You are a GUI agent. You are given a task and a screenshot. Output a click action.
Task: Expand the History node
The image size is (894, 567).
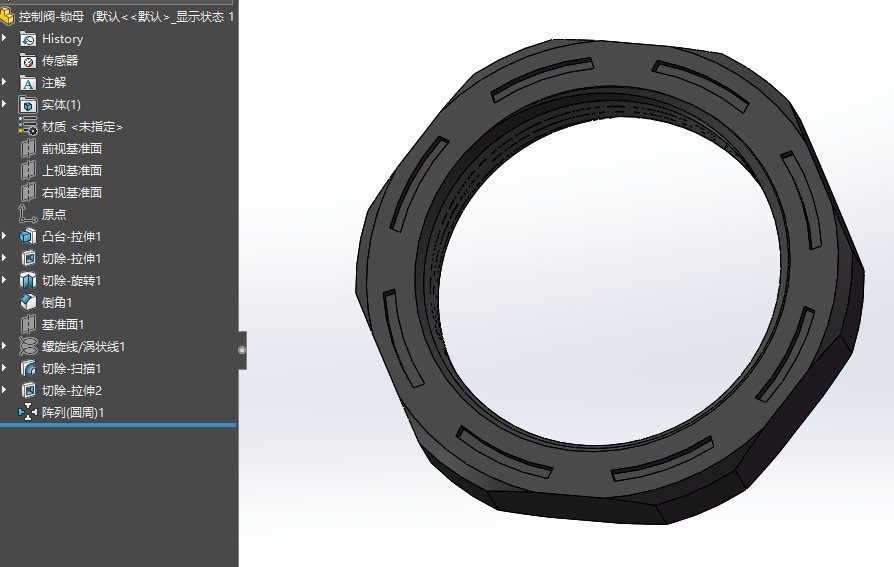pos(5,38)
